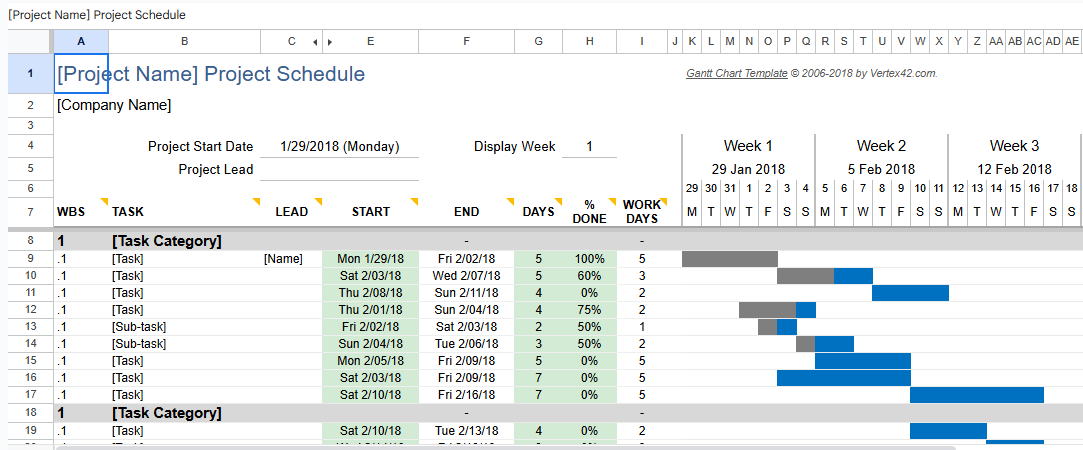This screenshot has width=1083, height=450.
Task: Click the Display Week value cell
Action: coord(589,147)
